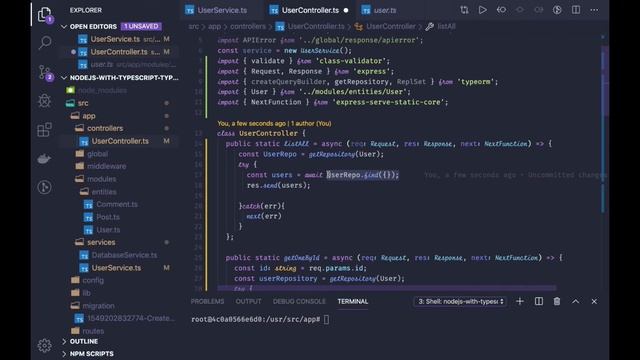This screenshot has height=360, width=640.
Task: Open the Extensions view
Action: click(x=44, y=130)
